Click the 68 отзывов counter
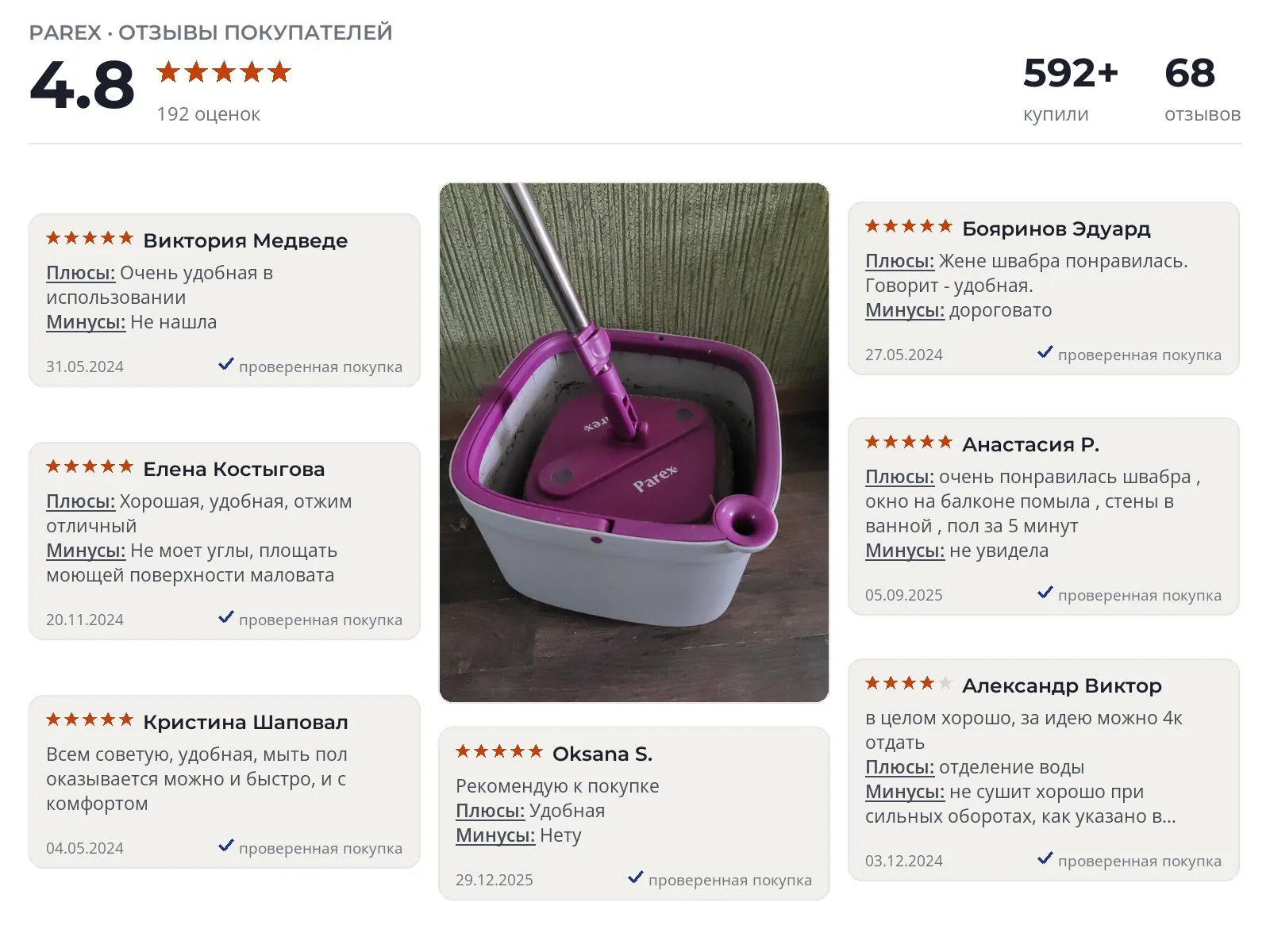The height and width of the screenshot is (952, 1270). pos(1203,89)
